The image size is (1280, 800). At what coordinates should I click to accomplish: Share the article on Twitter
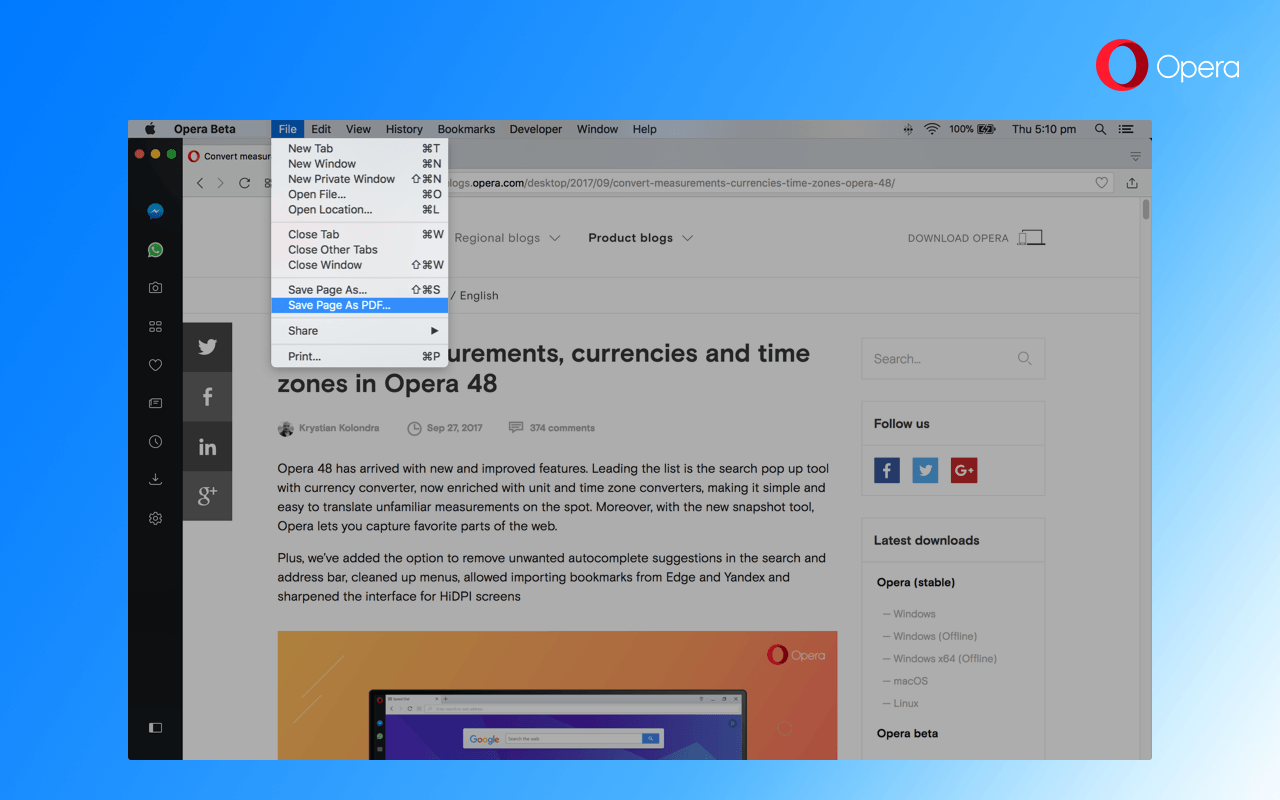[x=207, y=347]
